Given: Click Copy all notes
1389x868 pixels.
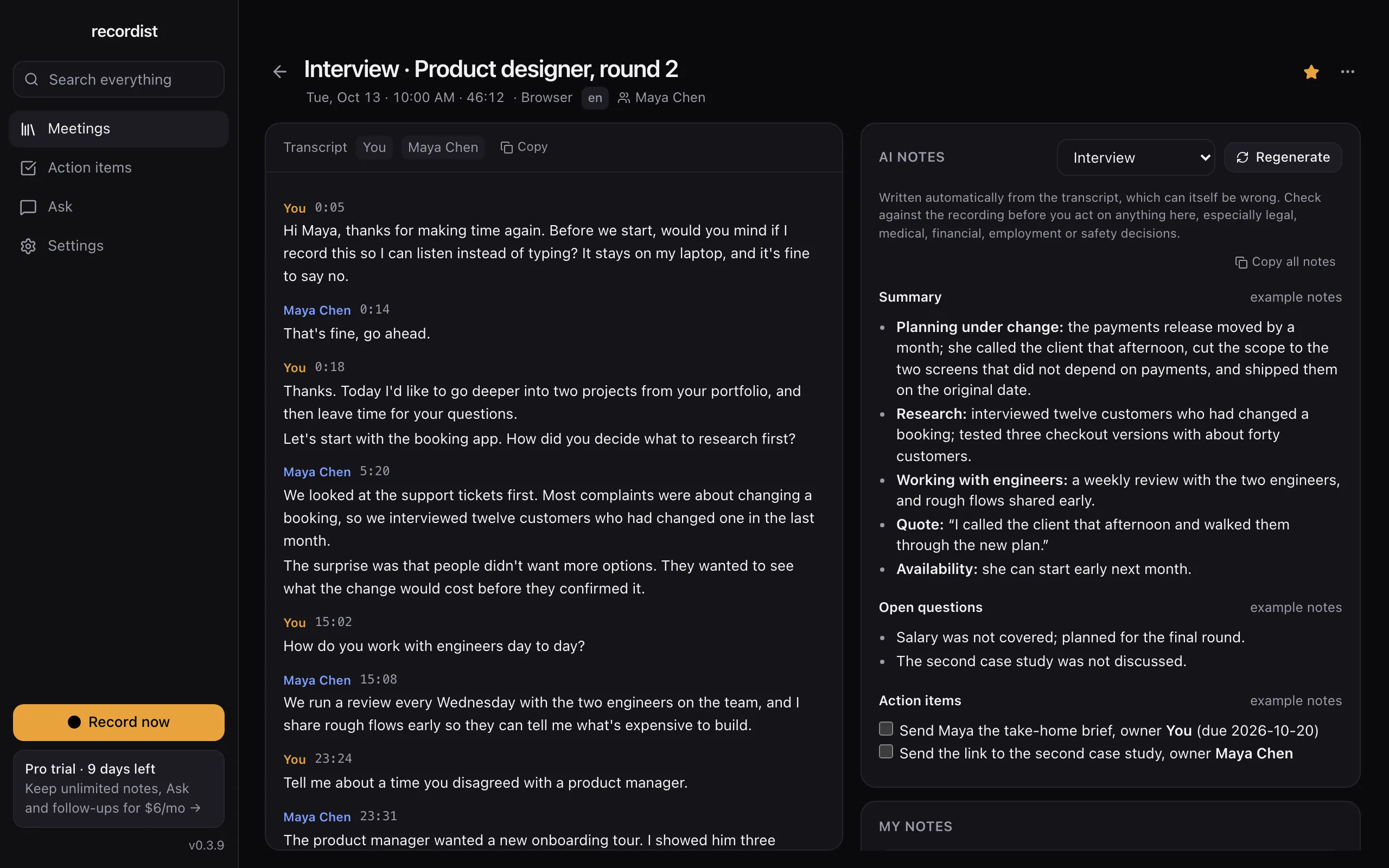Looking at the screenshot, I should (1285, 262).
